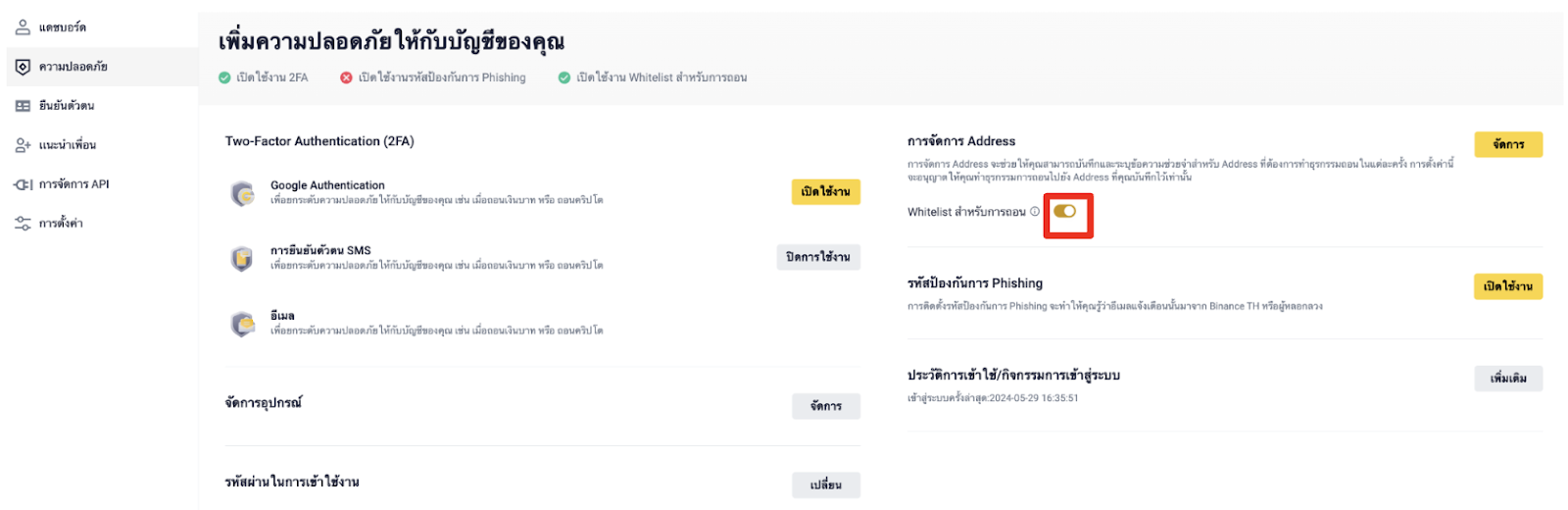Toggle the withdrawal Whitelist switch
The height and width of the screenshot is (510, 1568).
click(1065, 212)
